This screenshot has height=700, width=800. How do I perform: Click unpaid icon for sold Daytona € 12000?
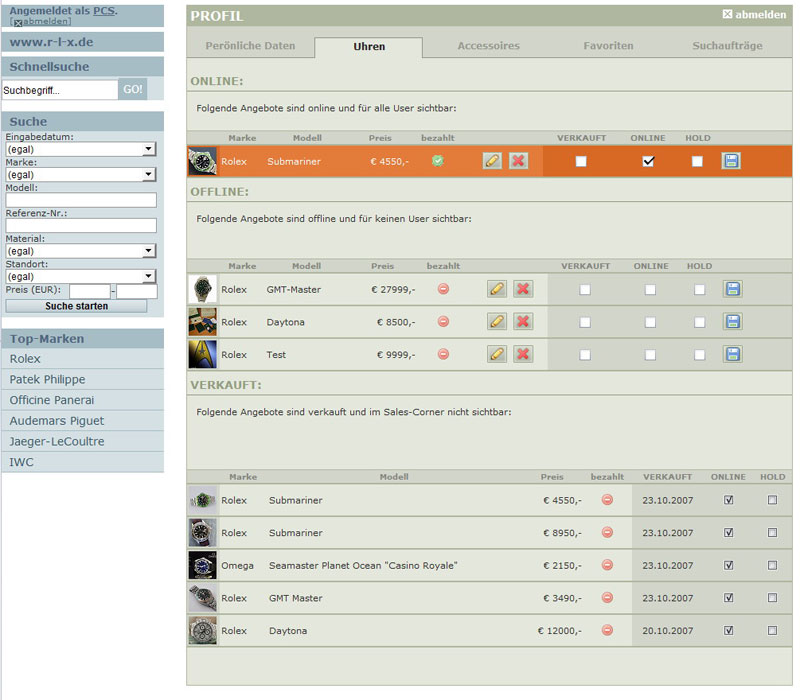pos(607,631)
